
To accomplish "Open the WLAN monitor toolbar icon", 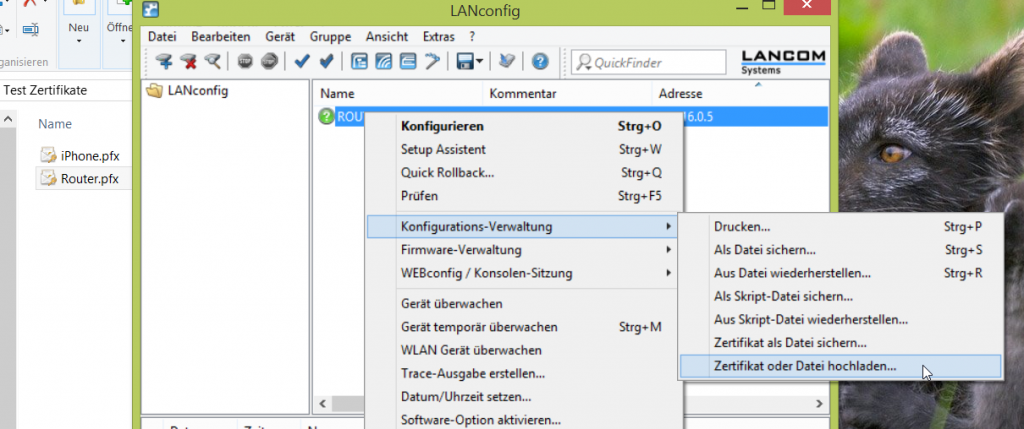I will pyautogui.click(x=383, y=62).
